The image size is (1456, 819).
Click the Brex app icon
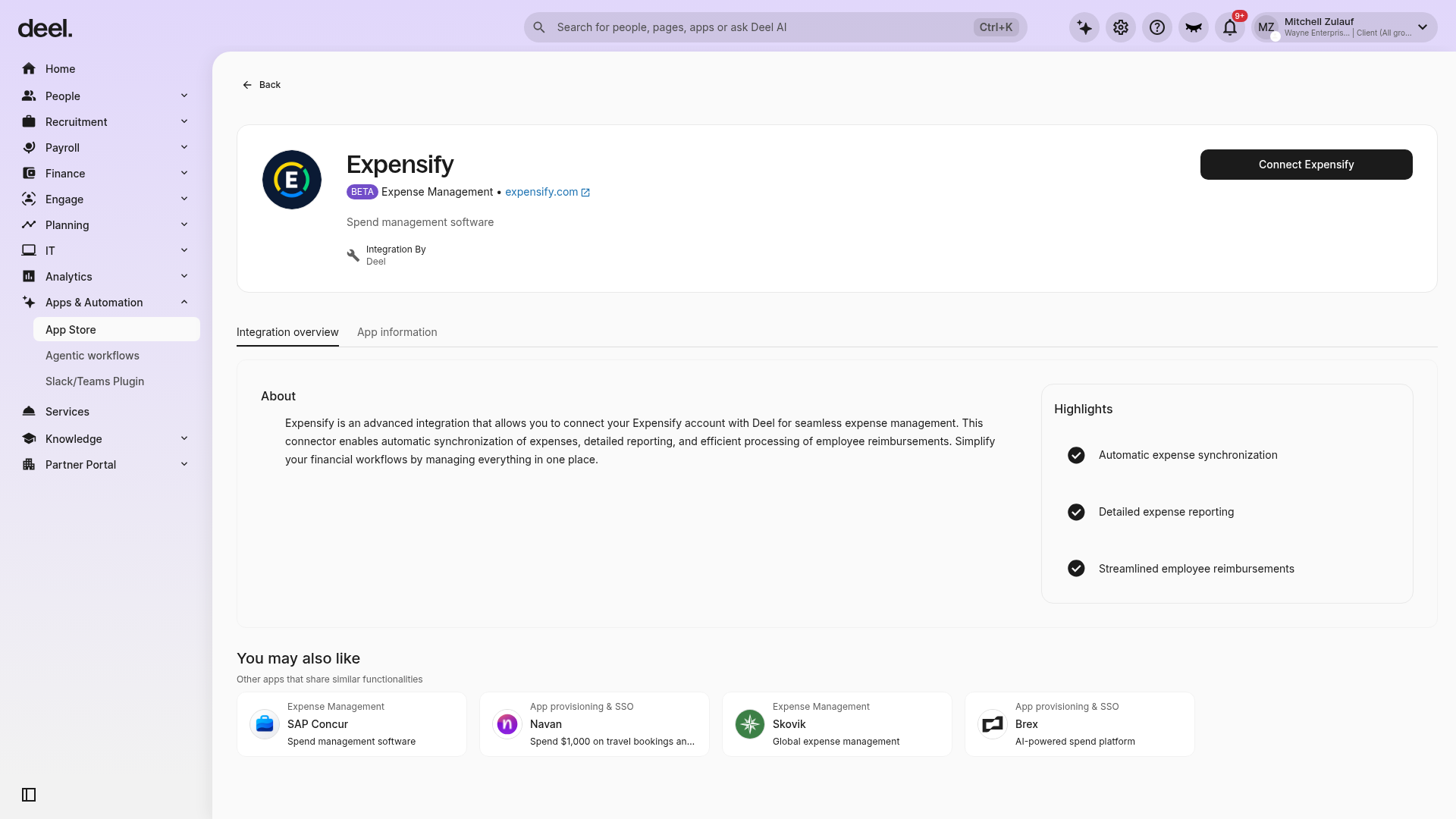coord(993,724)
